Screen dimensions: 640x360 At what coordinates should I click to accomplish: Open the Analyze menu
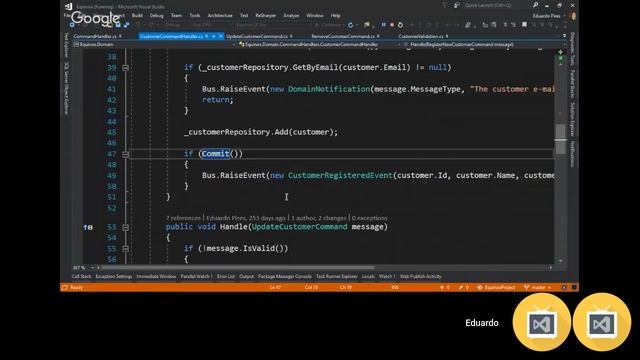291,16
